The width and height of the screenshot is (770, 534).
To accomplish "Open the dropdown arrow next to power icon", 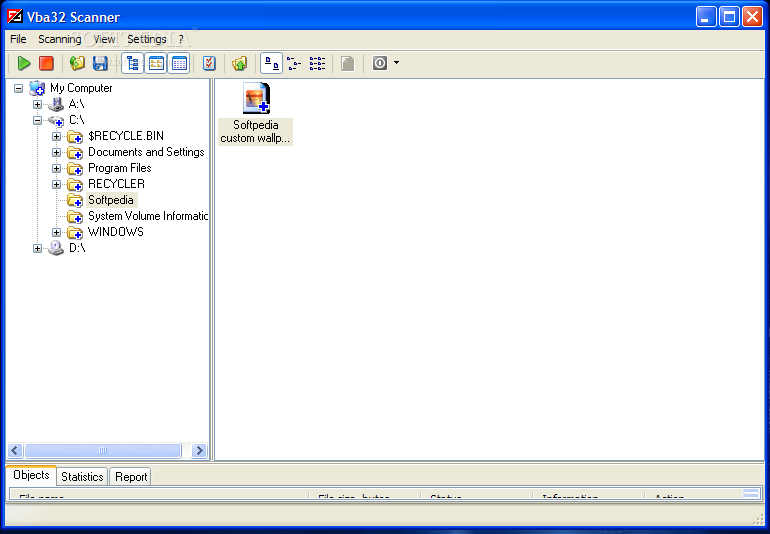I will pos(396,63).
